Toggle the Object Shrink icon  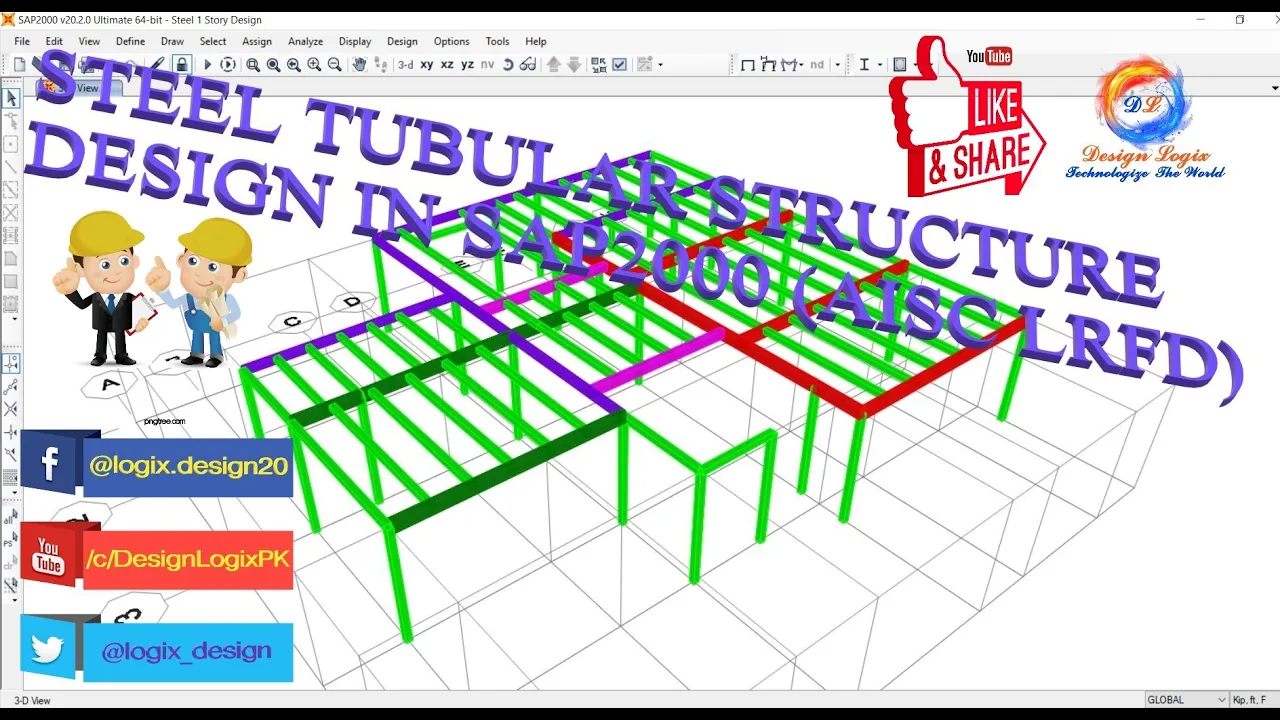[x=599, y=65]
